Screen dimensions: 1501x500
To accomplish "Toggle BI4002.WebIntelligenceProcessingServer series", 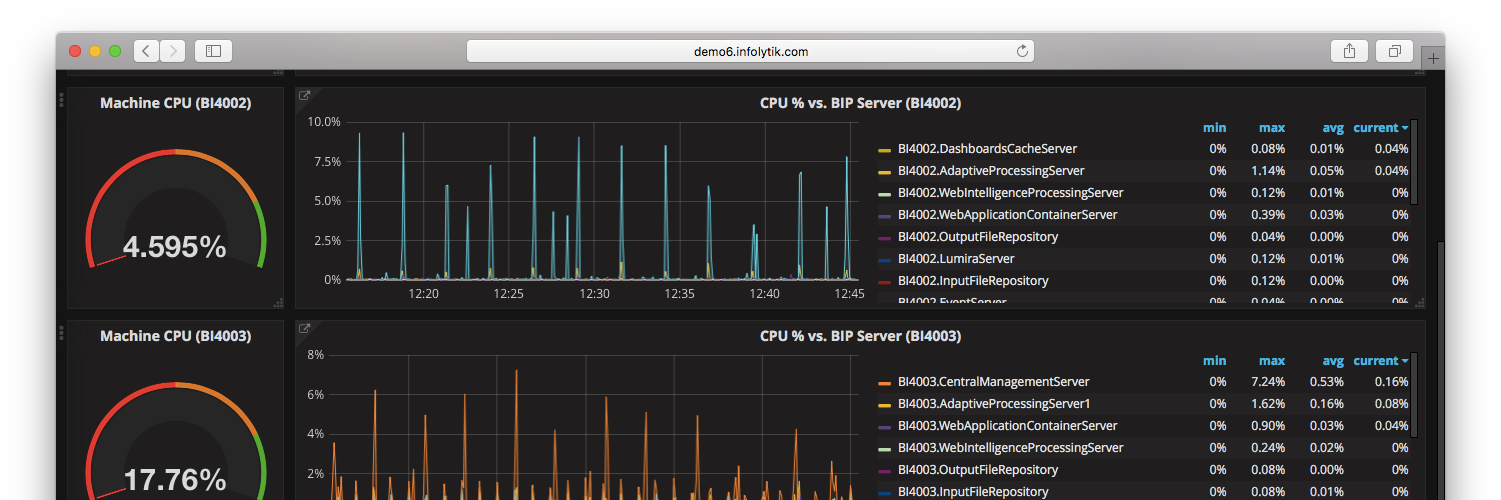I will (x=1010, y=193).
